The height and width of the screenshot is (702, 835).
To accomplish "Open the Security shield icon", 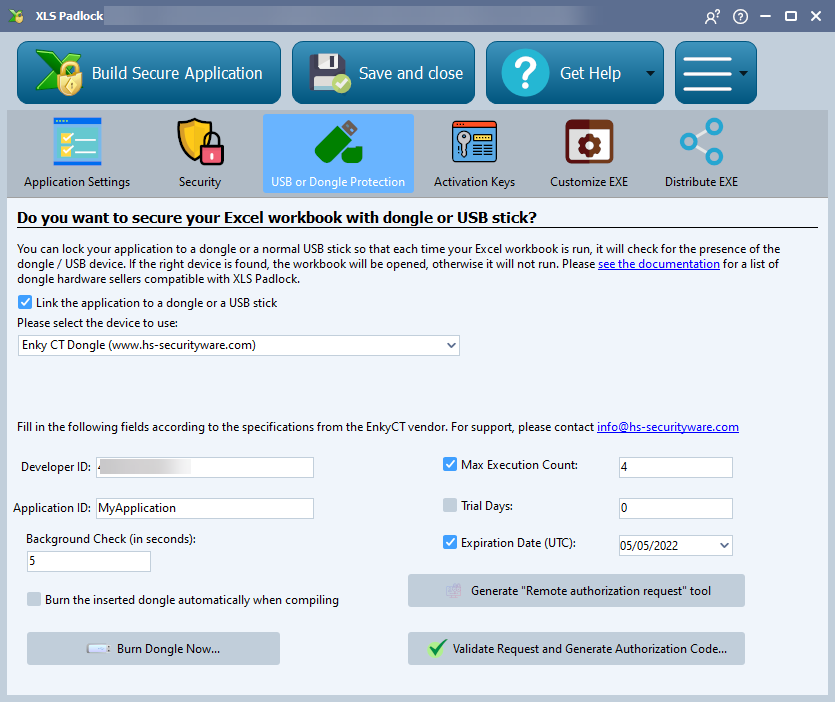I will (200, 142).
